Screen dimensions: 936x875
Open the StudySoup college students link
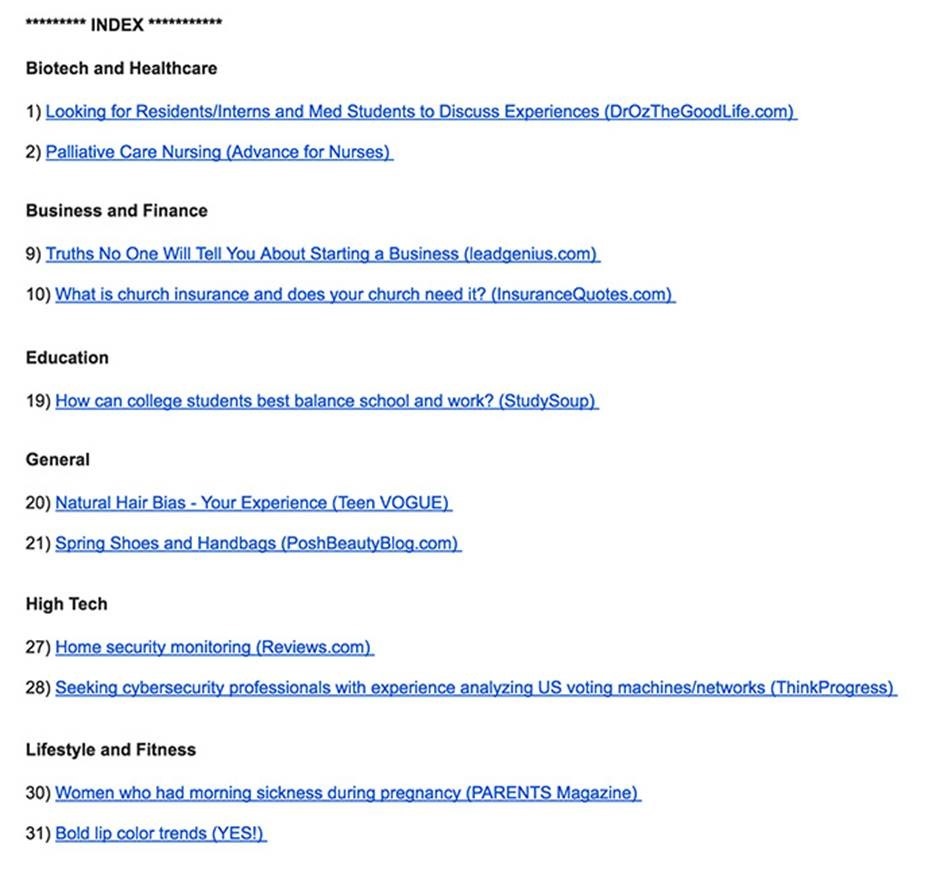coord(326,401)
